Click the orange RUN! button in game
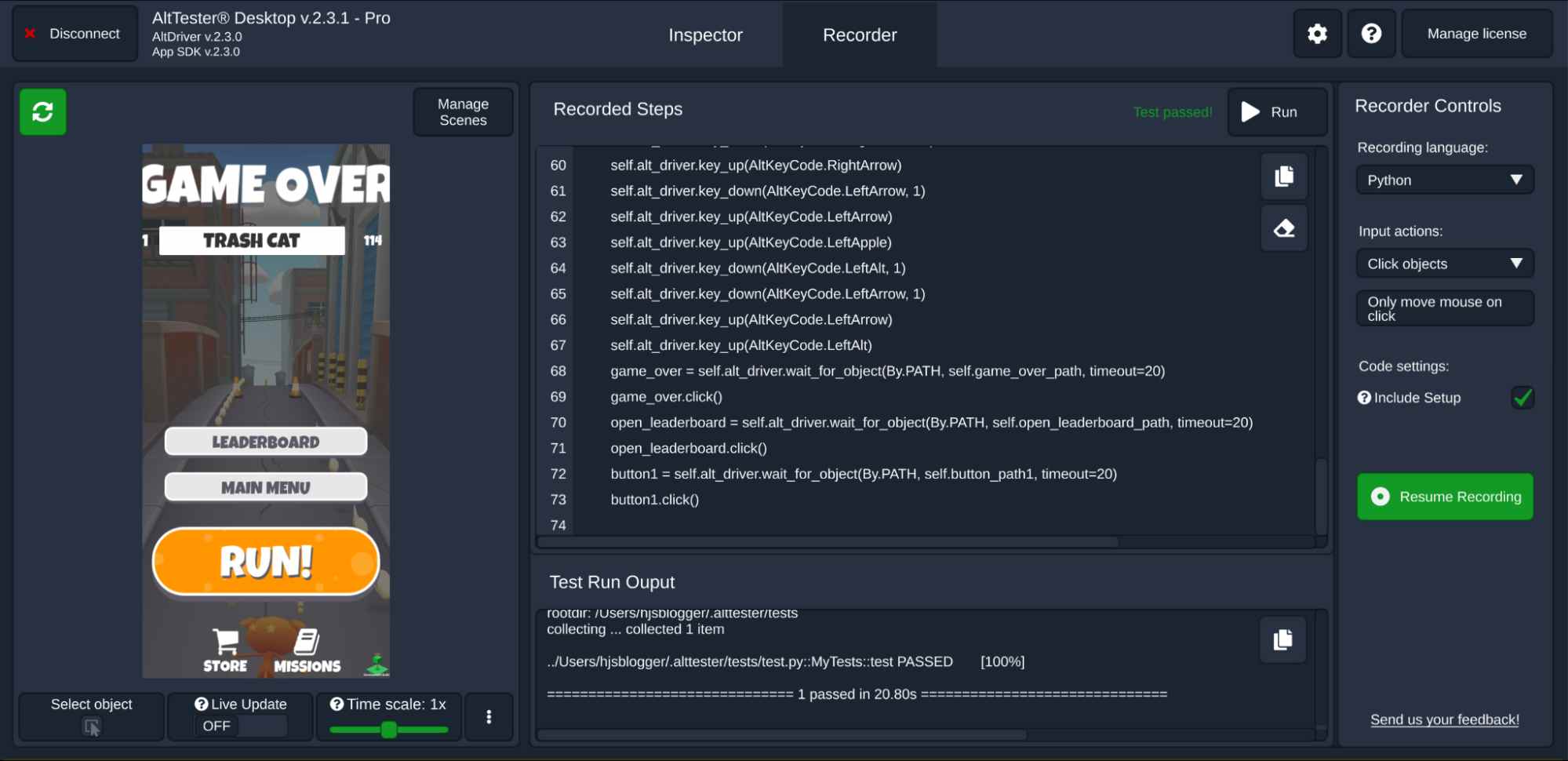 click(x=266, y=562)
